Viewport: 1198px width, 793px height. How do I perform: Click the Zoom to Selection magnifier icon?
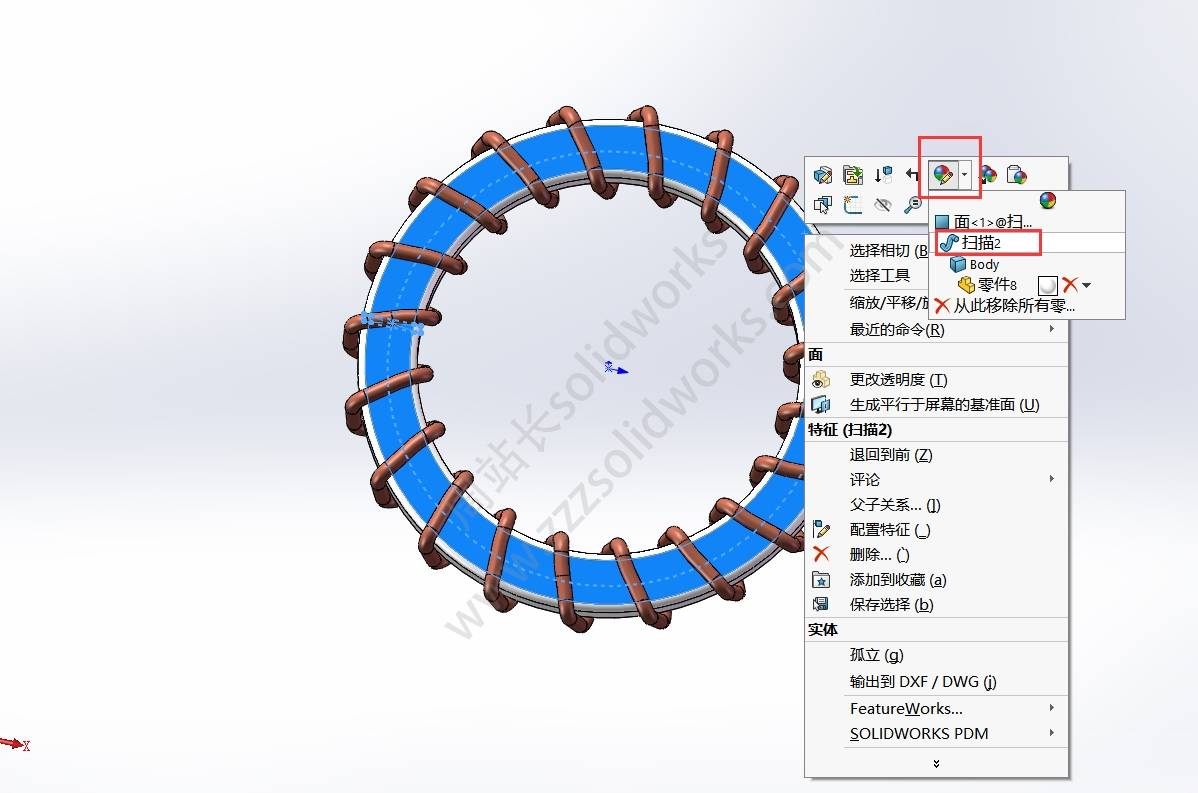point(913,204)
